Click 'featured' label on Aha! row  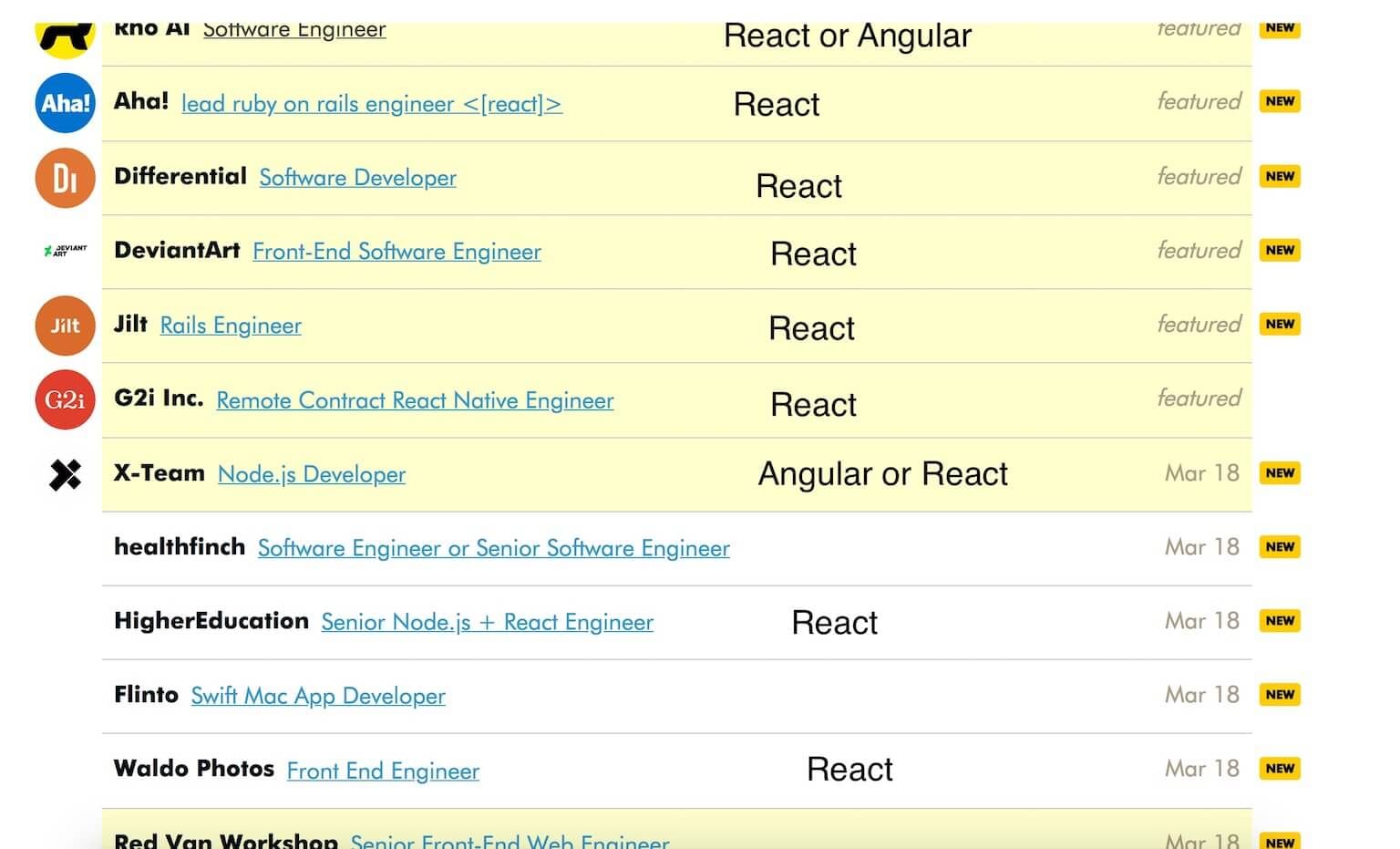pyautogui.click(x=1199, y=101)
